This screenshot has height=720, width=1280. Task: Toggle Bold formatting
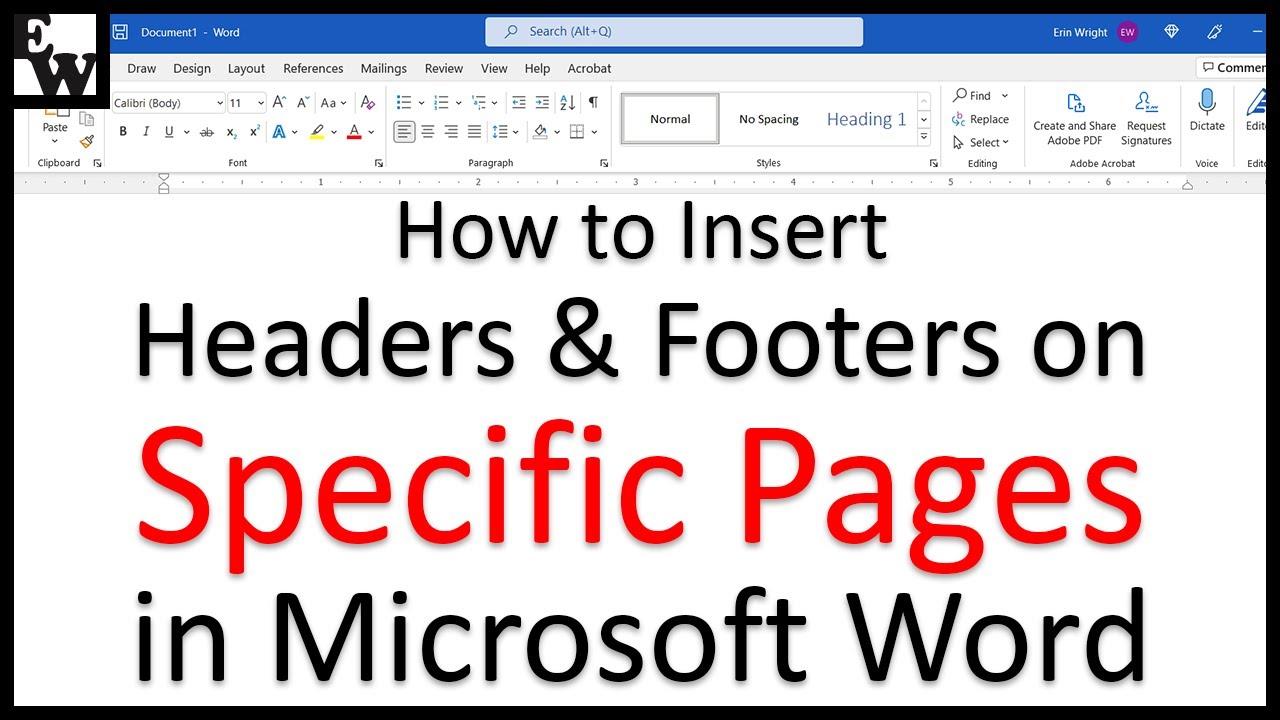[123, 132]
